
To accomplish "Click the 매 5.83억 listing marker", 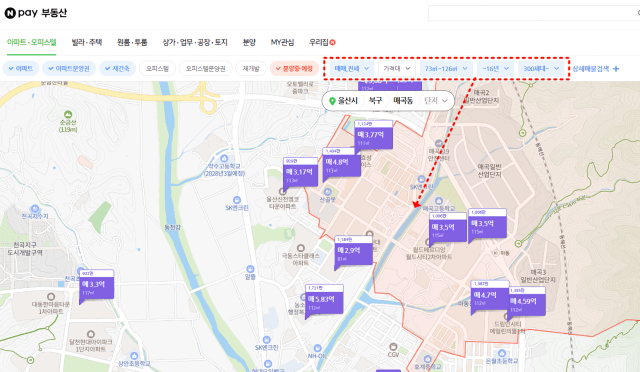I will [324, 301].
